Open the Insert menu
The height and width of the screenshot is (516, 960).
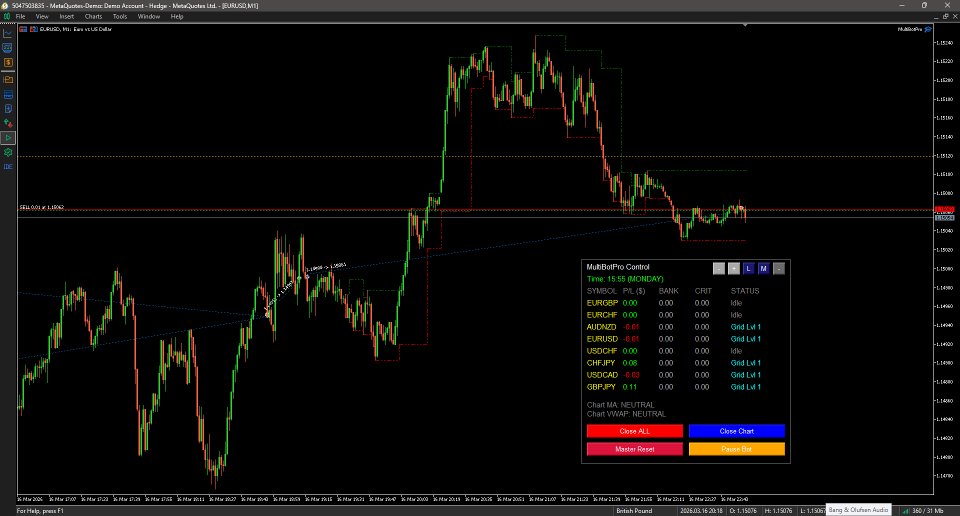(x=66, y=17)
